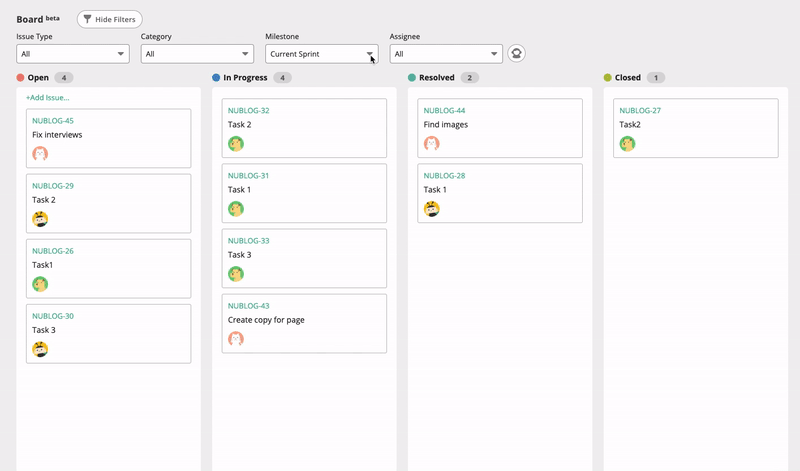The width and height of the screenshot is (800, 471).
Task: Select Task2 title in Closed column
Action: 630,125
